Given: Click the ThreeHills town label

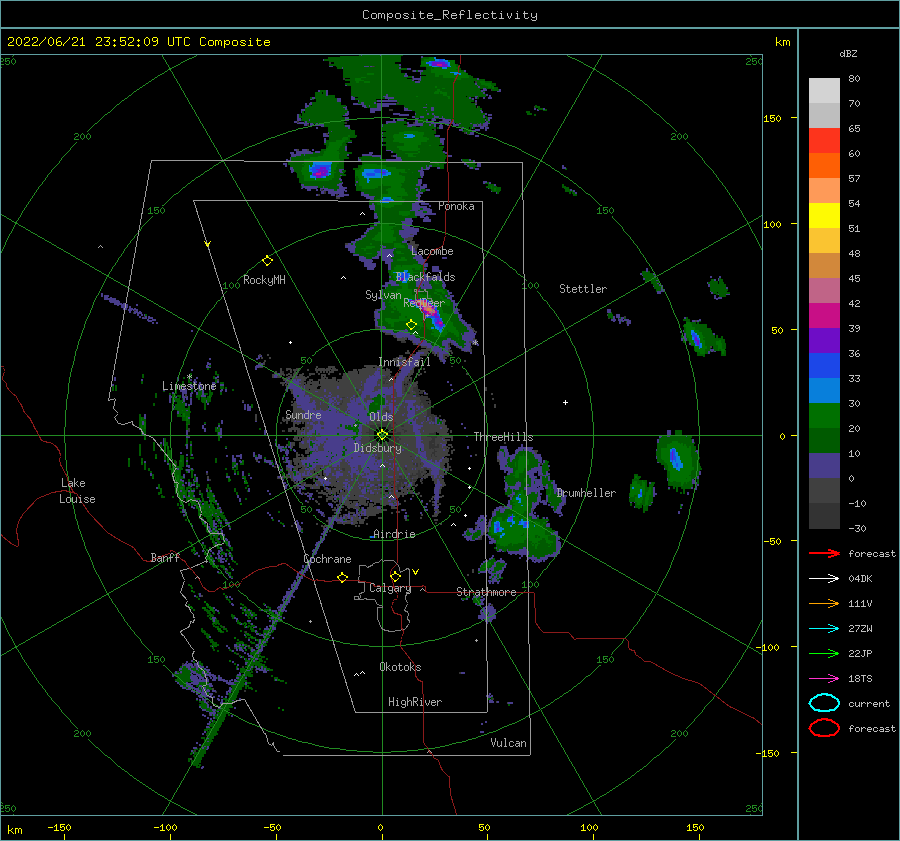Looking at the screenshot, I should [503, 437].
